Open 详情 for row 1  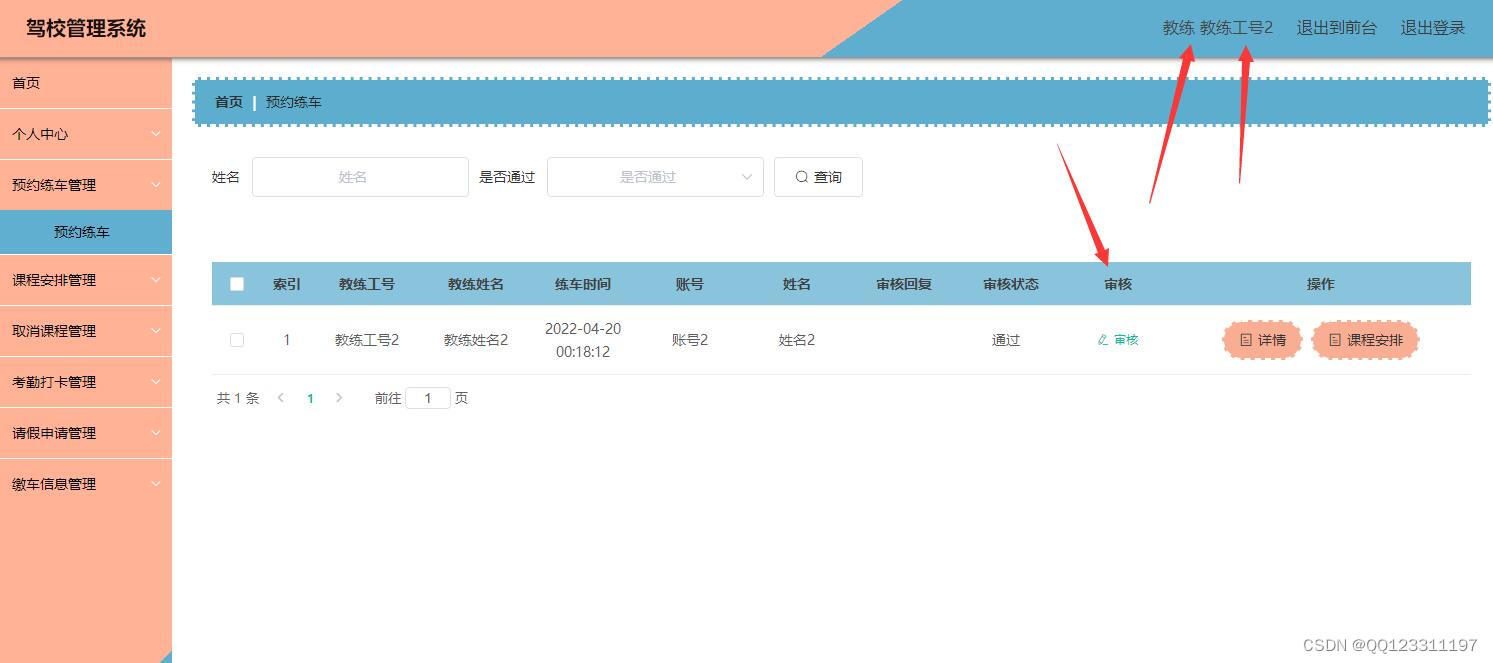(x=1262, y=340)
